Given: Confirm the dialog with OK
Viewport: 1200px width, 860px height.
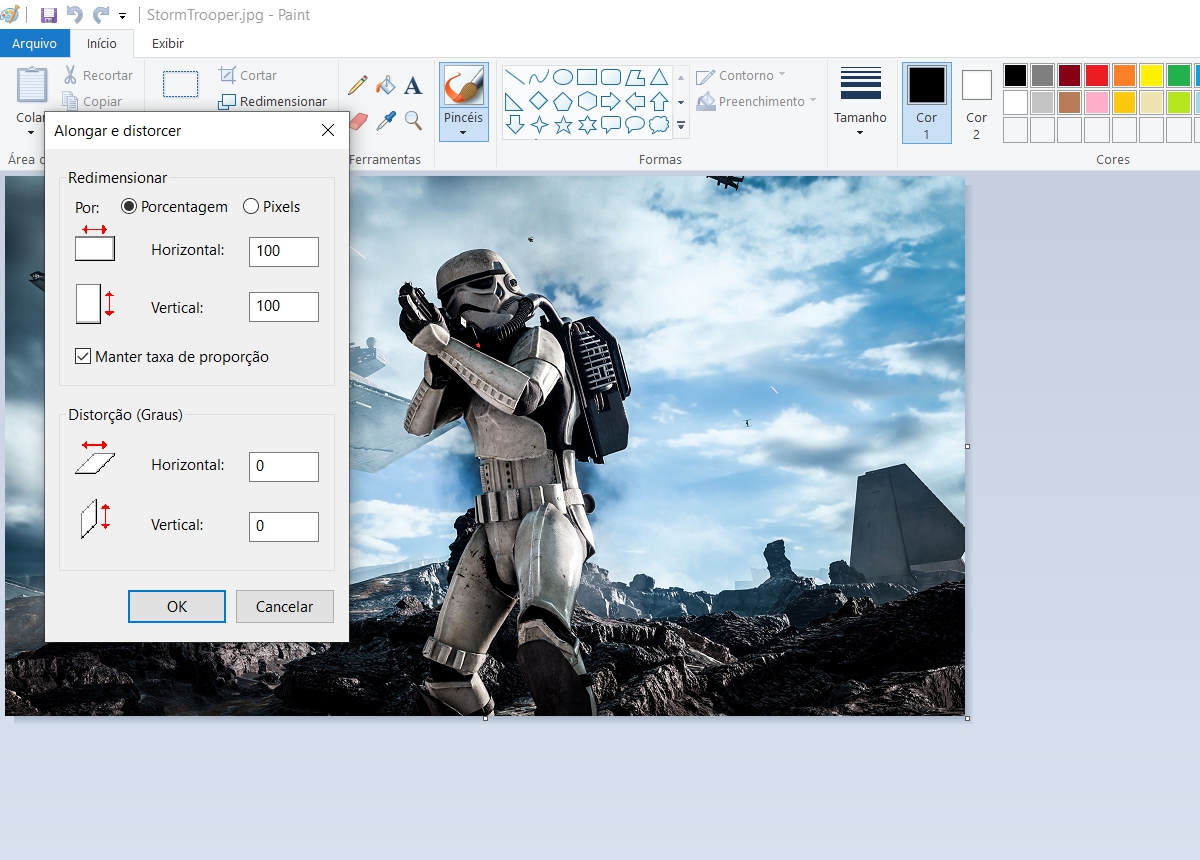Looking at the screenshot, I should (177, 606).
